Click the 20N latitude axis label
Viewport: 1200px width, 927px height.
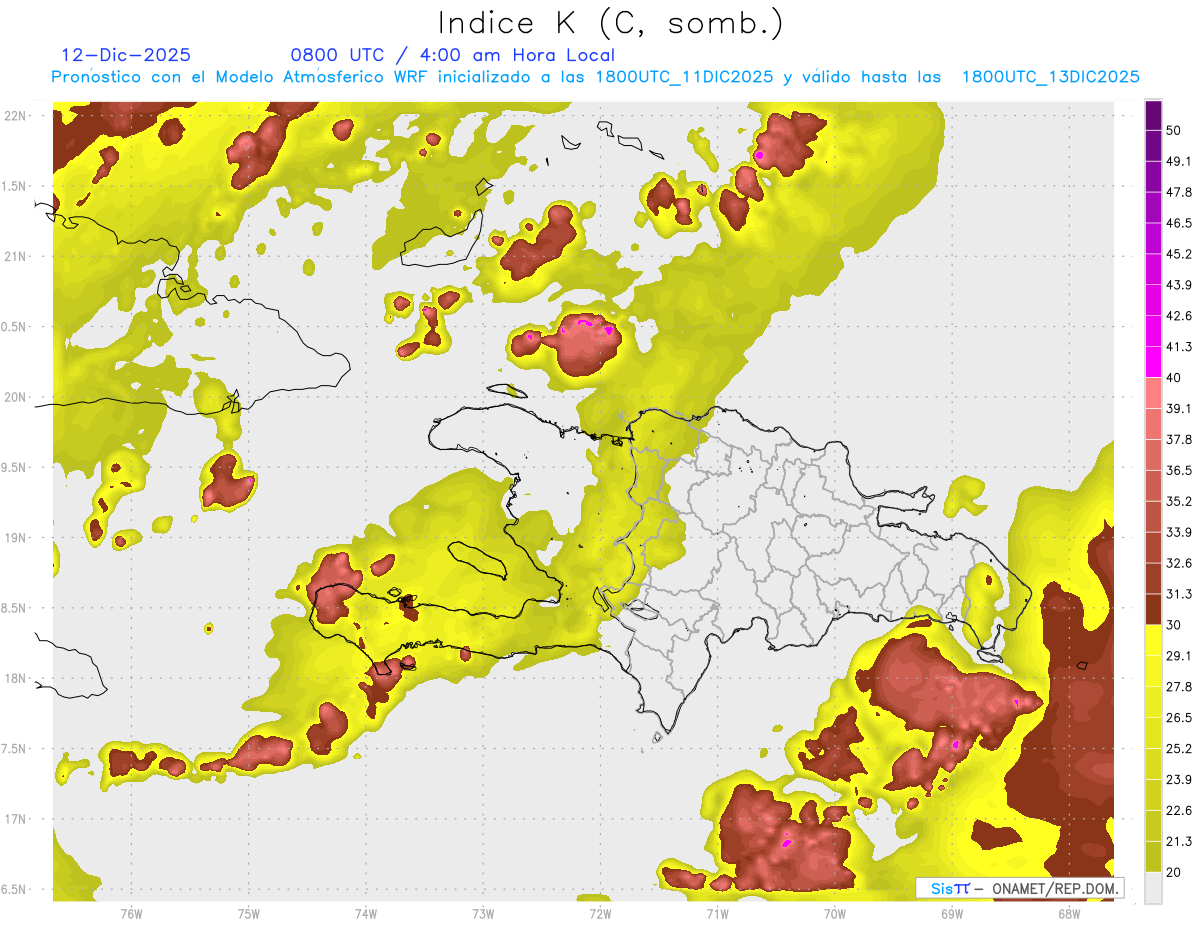[16, 397]
